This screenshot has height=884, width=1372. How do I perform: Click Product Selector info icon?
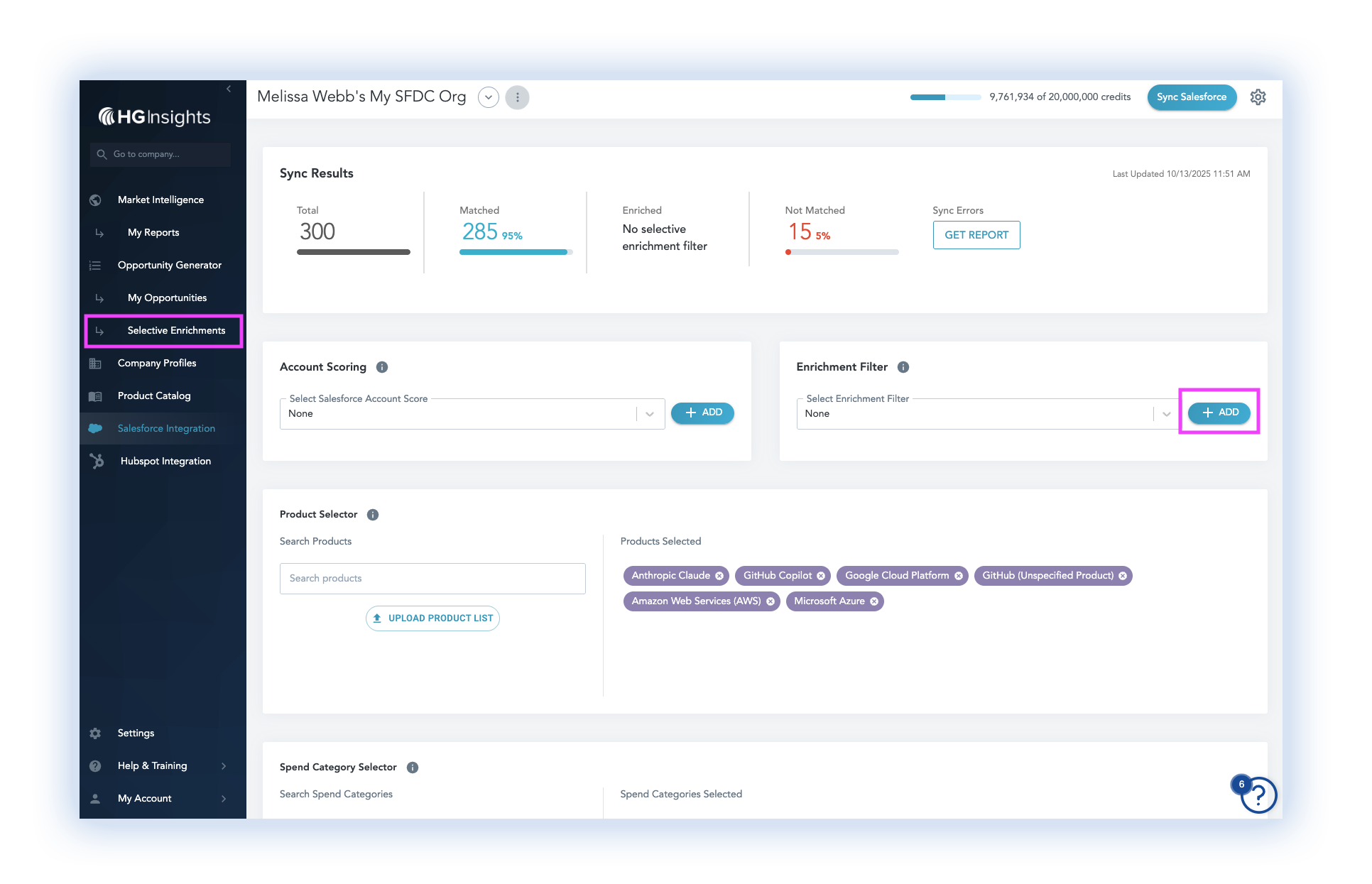click(x=373, y=515)
